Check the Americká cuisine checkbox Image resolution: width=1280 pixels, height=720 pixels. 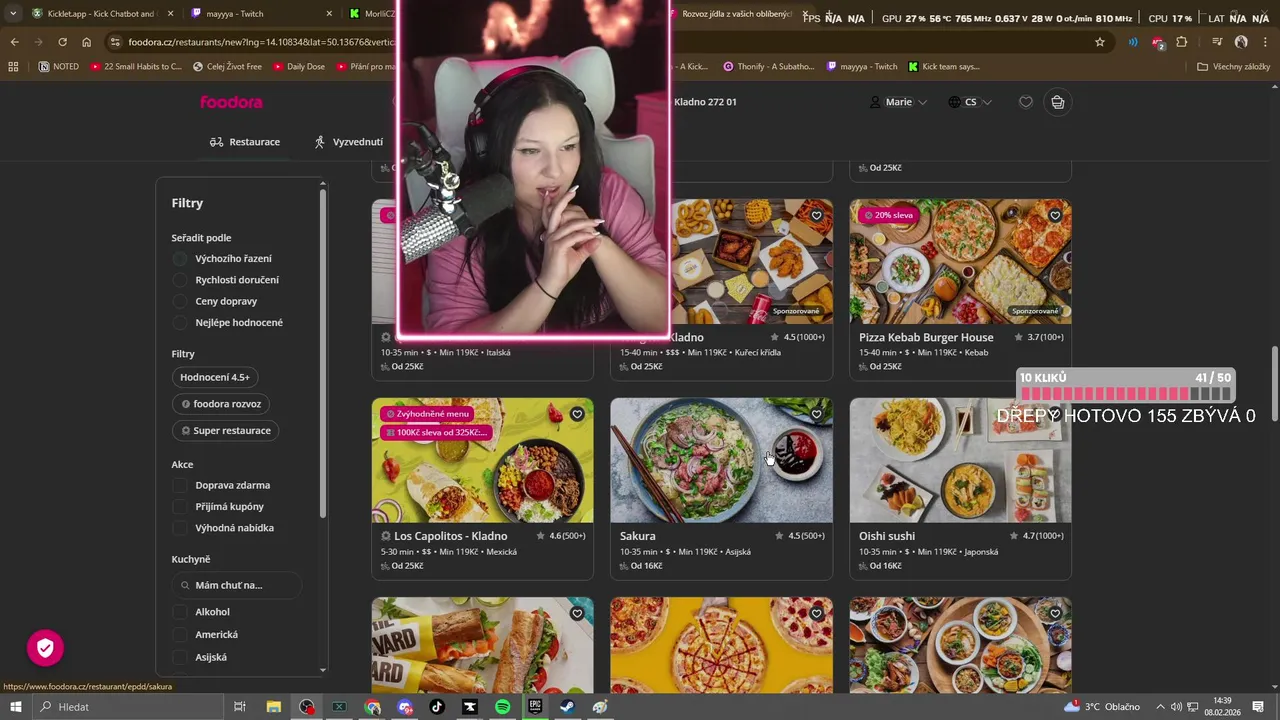[180, 635]
